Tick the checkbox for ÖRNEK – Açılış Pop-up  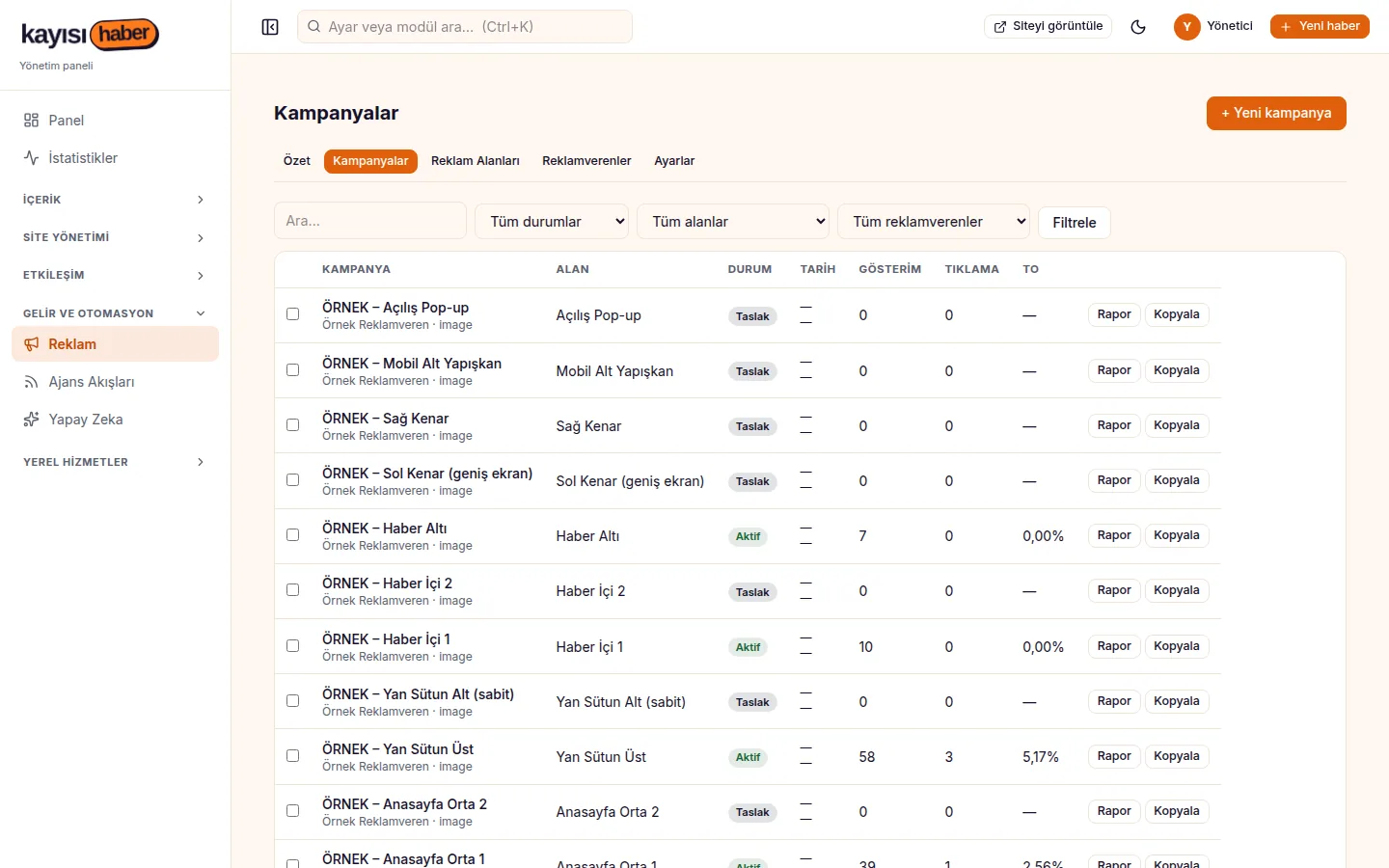[292, 314]
